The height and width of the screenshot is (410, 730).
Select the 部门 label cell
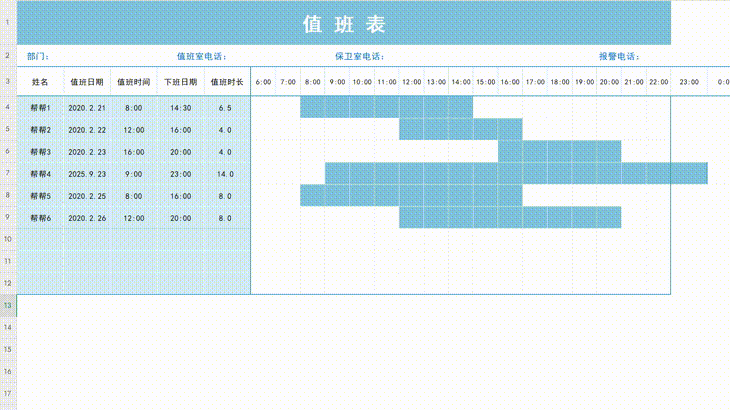coord(39,57)
